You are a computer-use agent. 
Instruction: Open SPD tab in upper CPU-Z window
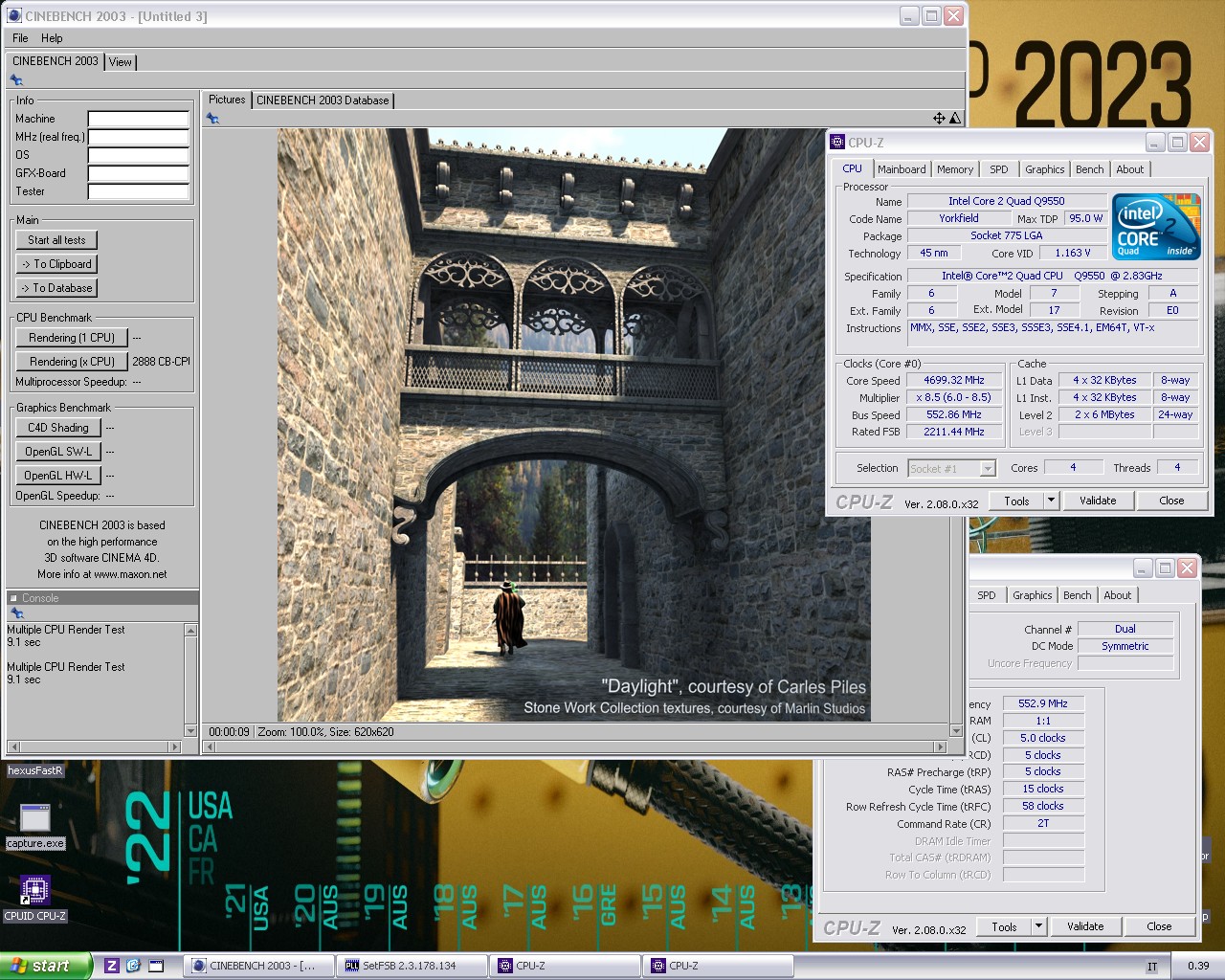(999, 169)
